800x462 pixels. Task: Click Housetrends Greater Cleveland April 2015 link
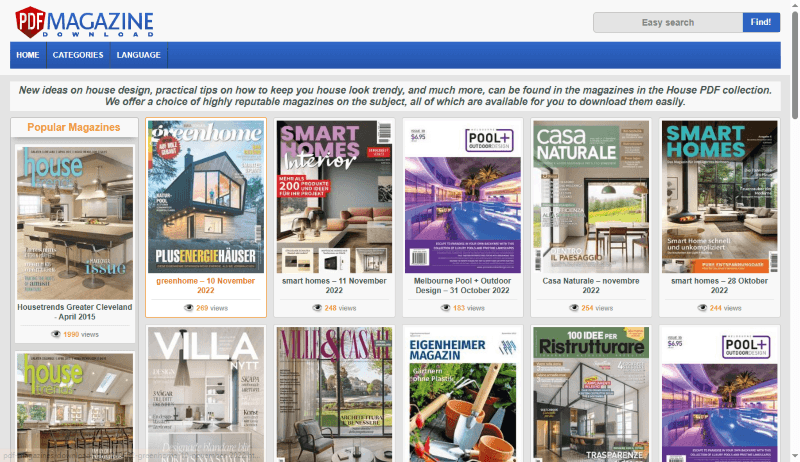[75, 312]
